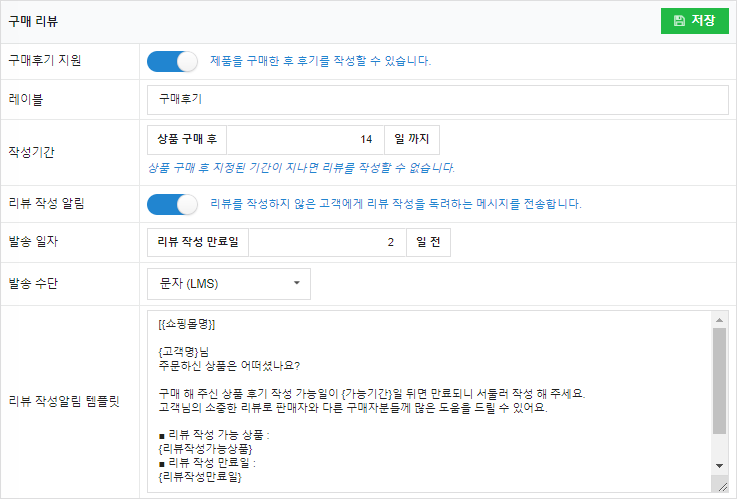Click the 상품 구매 후 prefix label
737x499 pixels.
point(187,139)
